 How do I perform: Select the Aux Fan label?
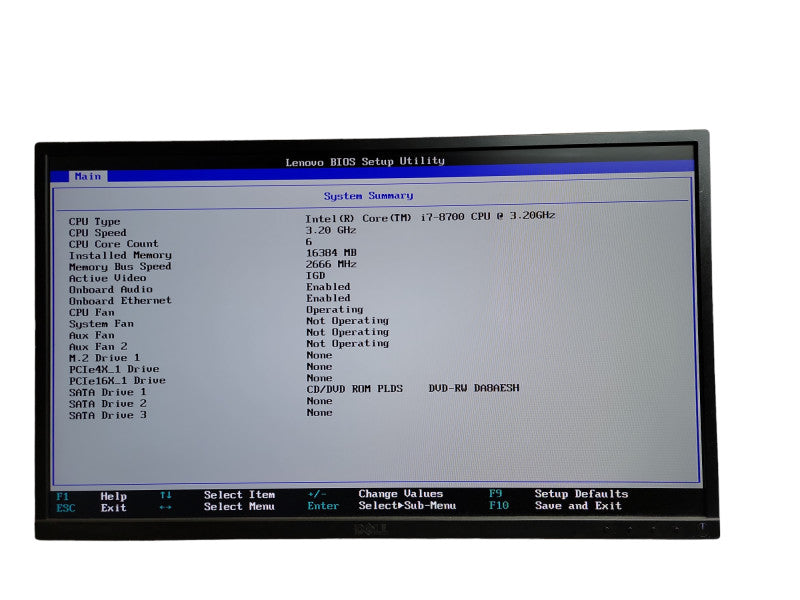point(92,335)
